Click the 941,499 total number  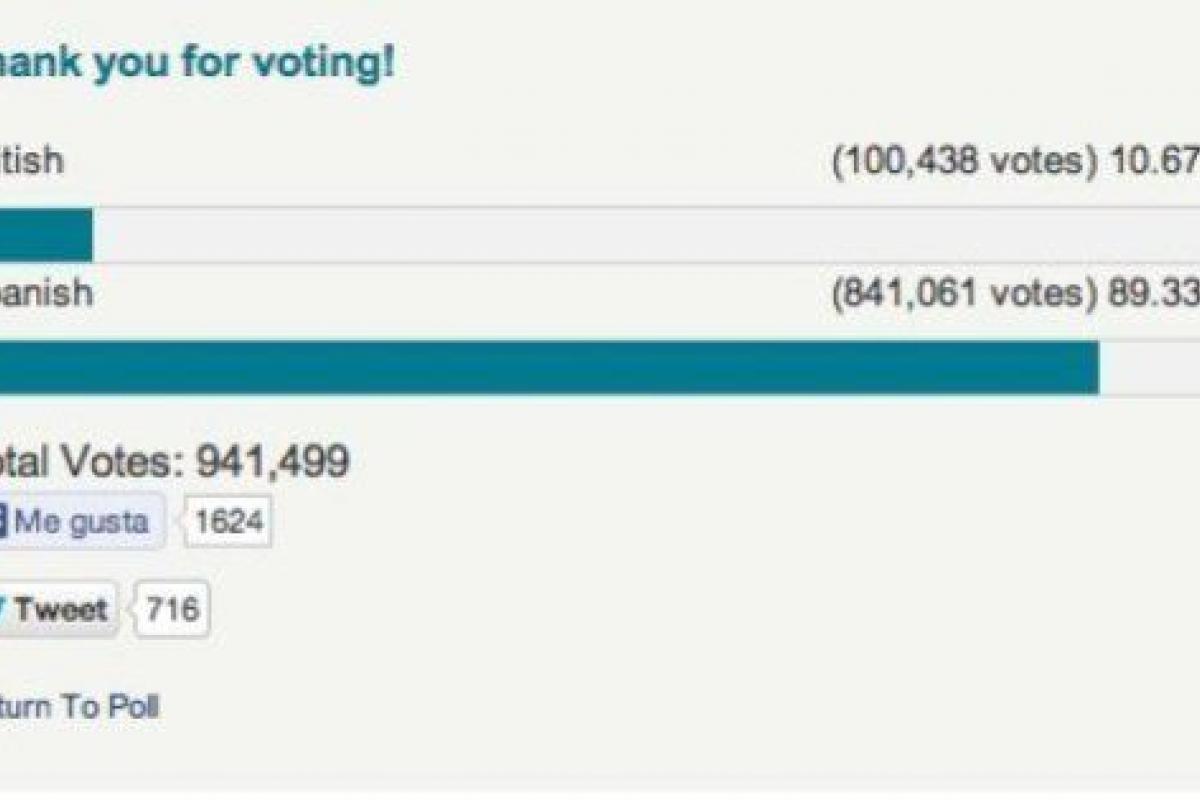pyautogui.click(x=272, y=461)
